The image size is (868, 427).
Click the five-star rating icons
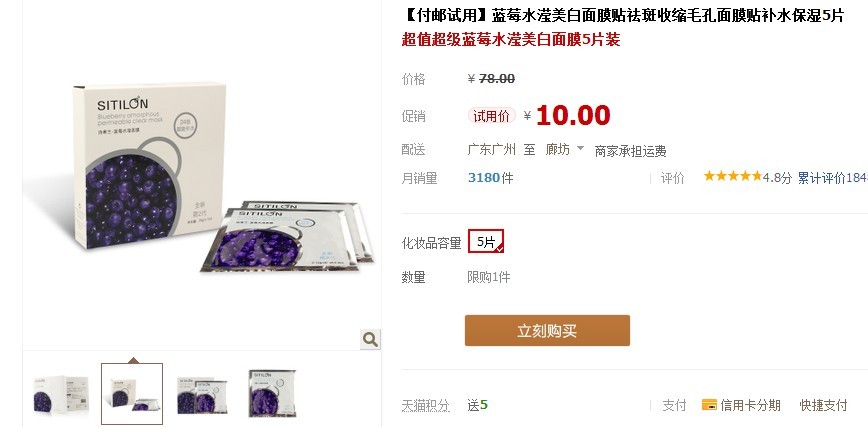[x=733, y=177]
